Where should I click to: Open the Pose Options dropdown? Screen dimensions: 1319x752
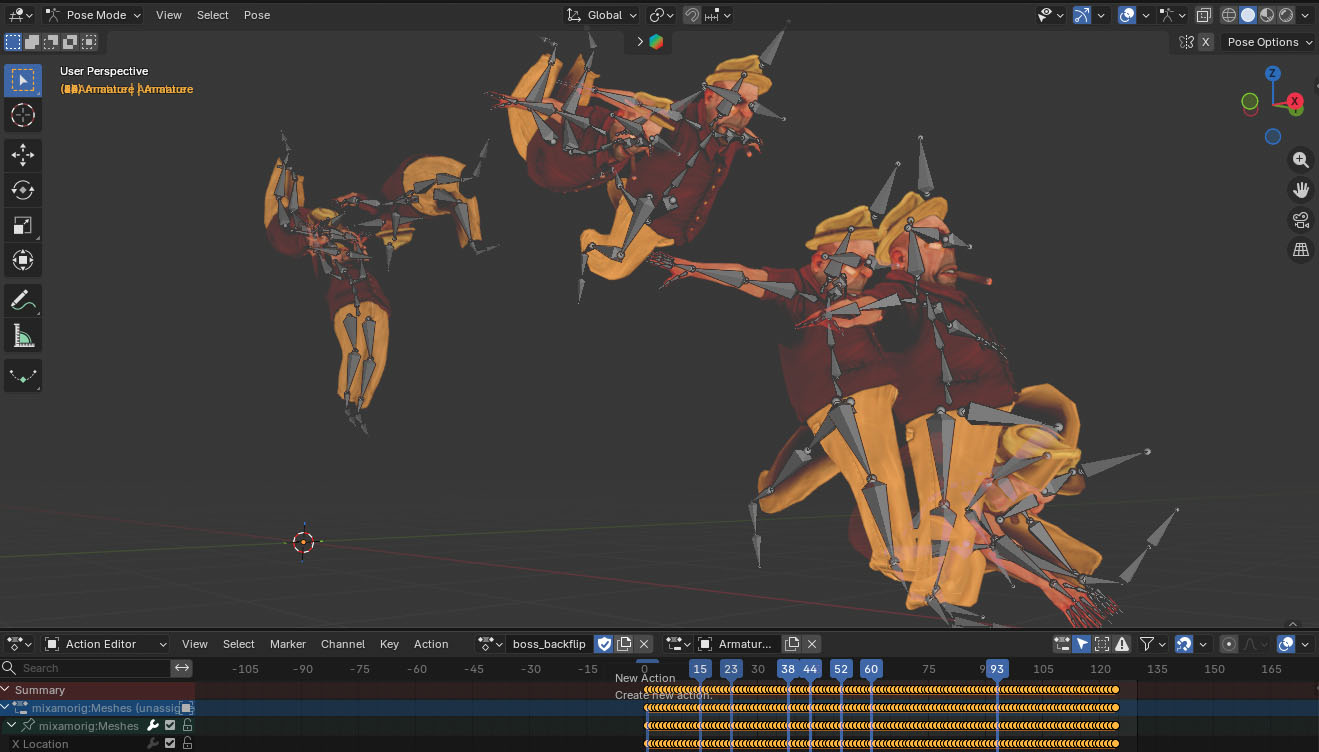coord(1270,42)
